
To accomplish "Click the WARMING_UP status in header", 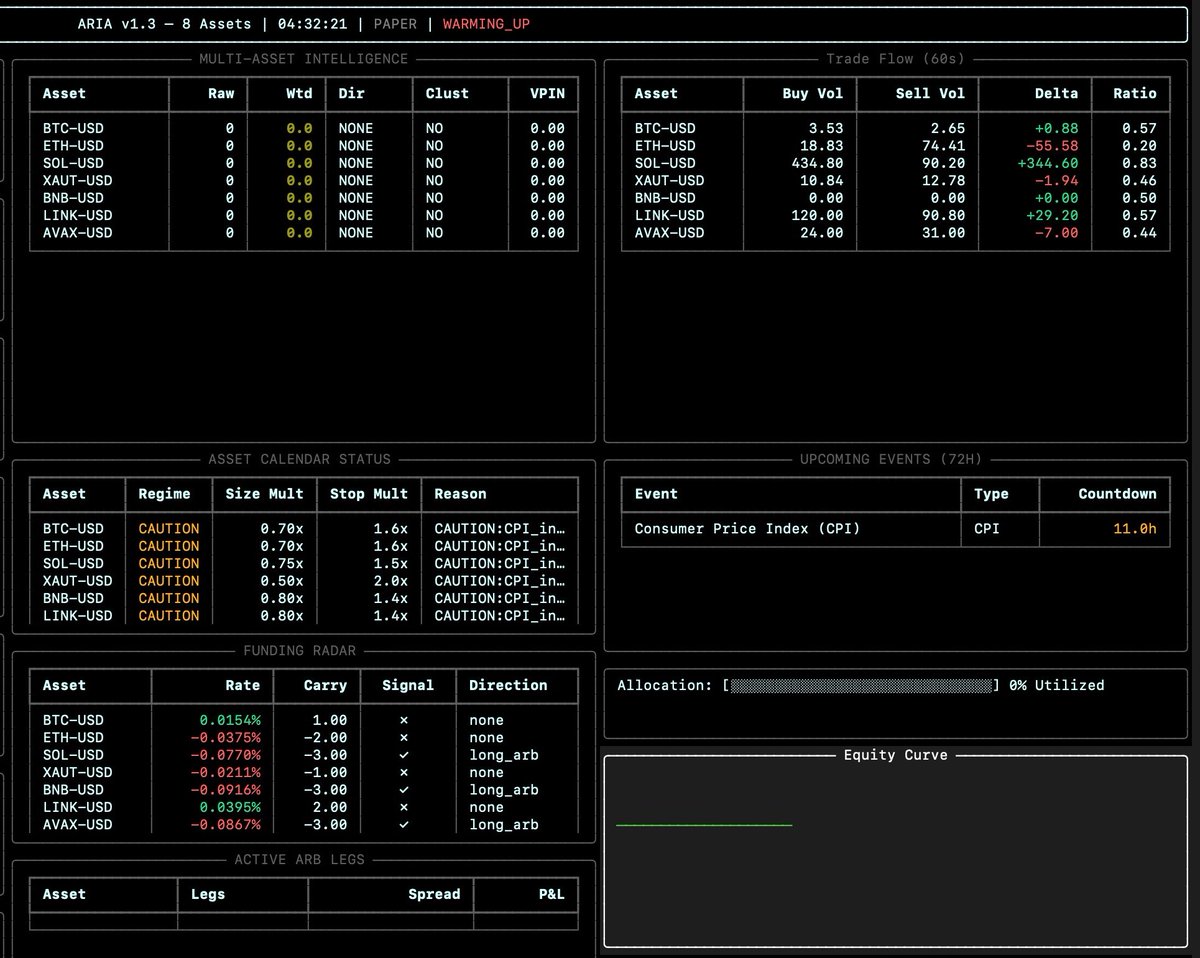I will coord(486,23).
